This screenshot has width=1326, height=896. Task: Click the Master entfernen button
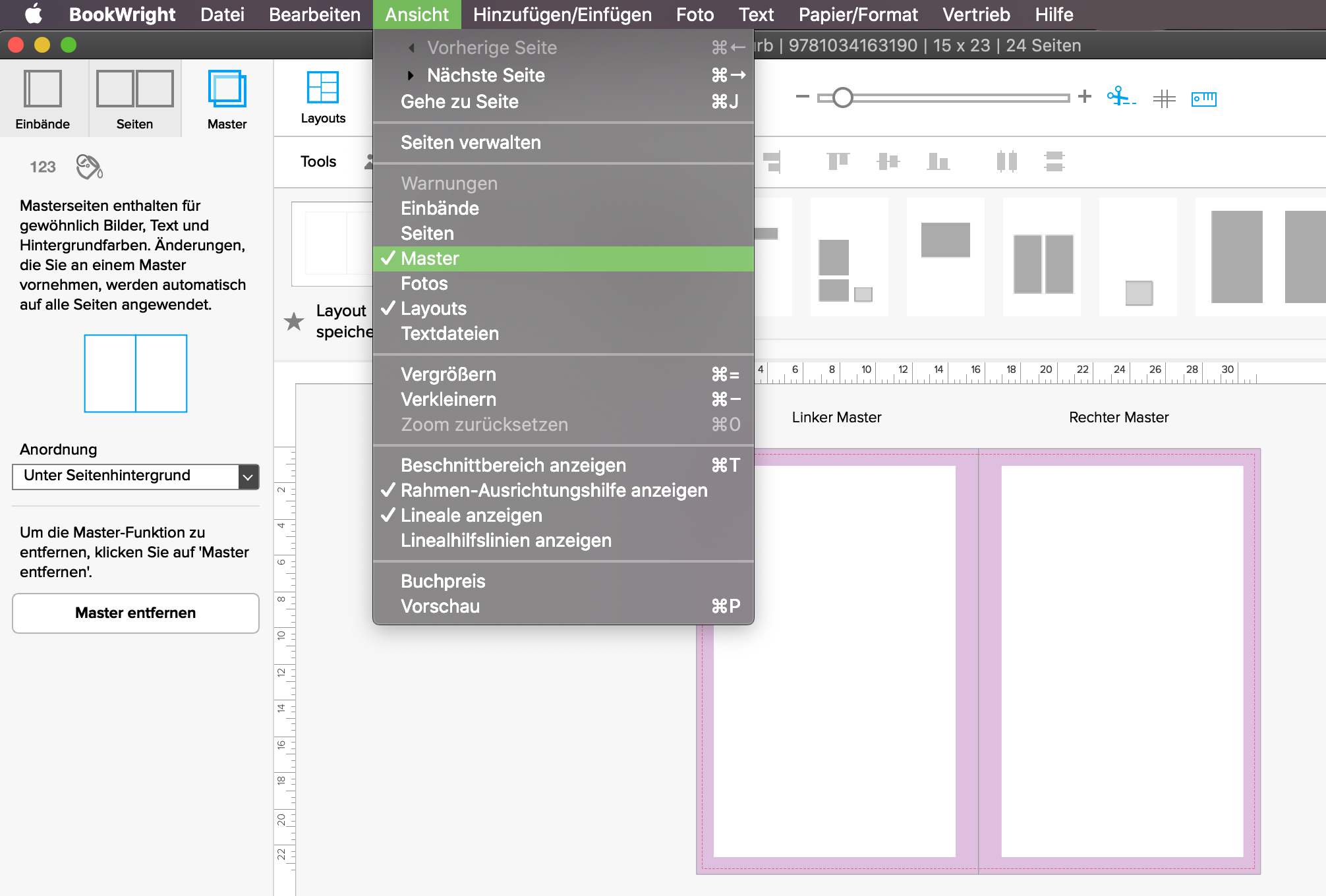[135, 613]
